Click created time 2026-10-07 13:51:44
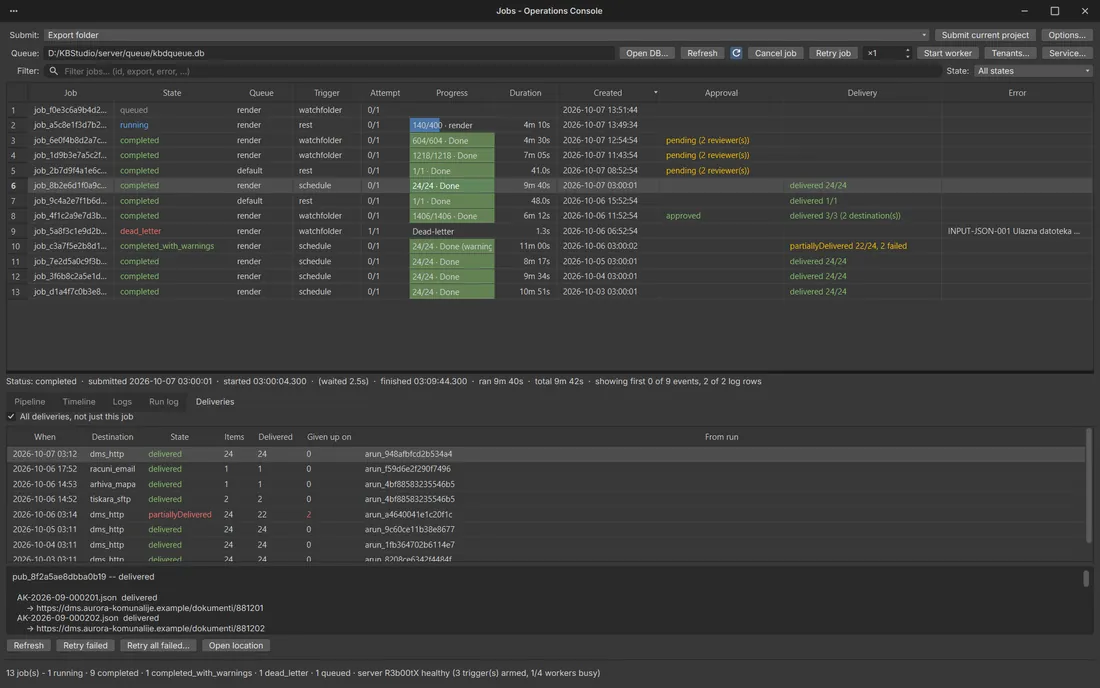Screen dimensions: 1100x688 point(600,110)
